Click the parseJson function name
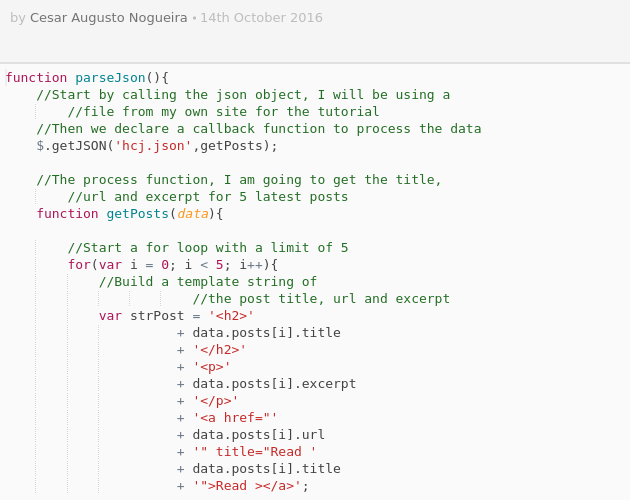 (110, 78)
